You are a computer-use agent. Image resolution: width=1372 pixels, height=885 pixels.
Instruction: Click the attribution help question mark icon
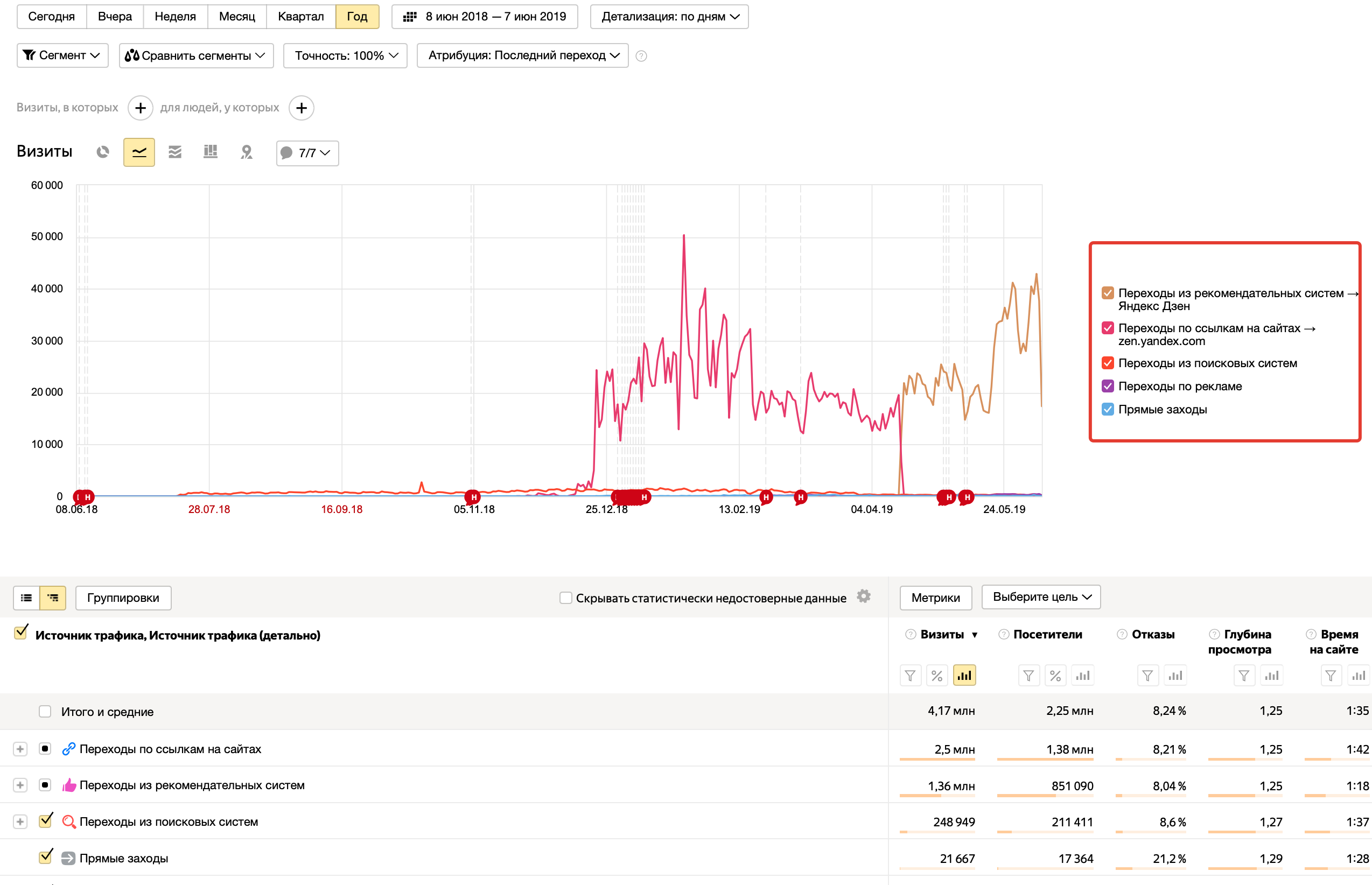(641, 56)
